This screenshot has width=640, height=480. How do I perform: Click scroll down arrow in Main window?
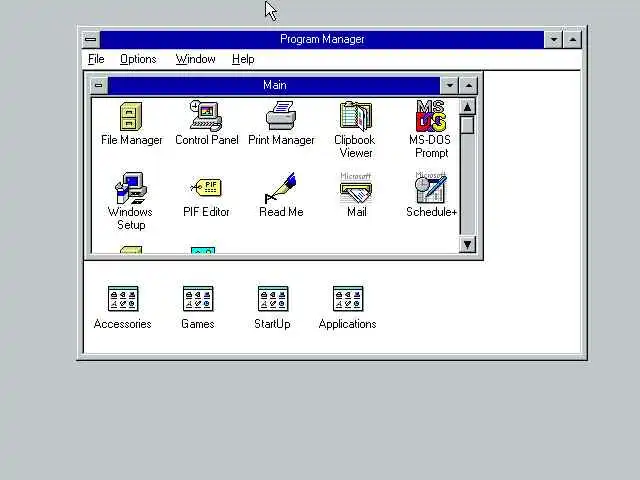point(467,244)
